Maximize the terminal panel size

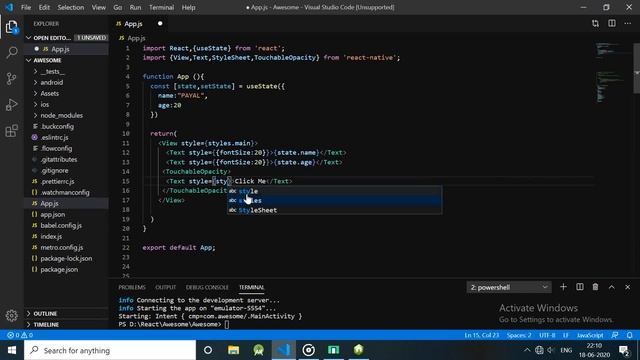(x=611, y=287)
